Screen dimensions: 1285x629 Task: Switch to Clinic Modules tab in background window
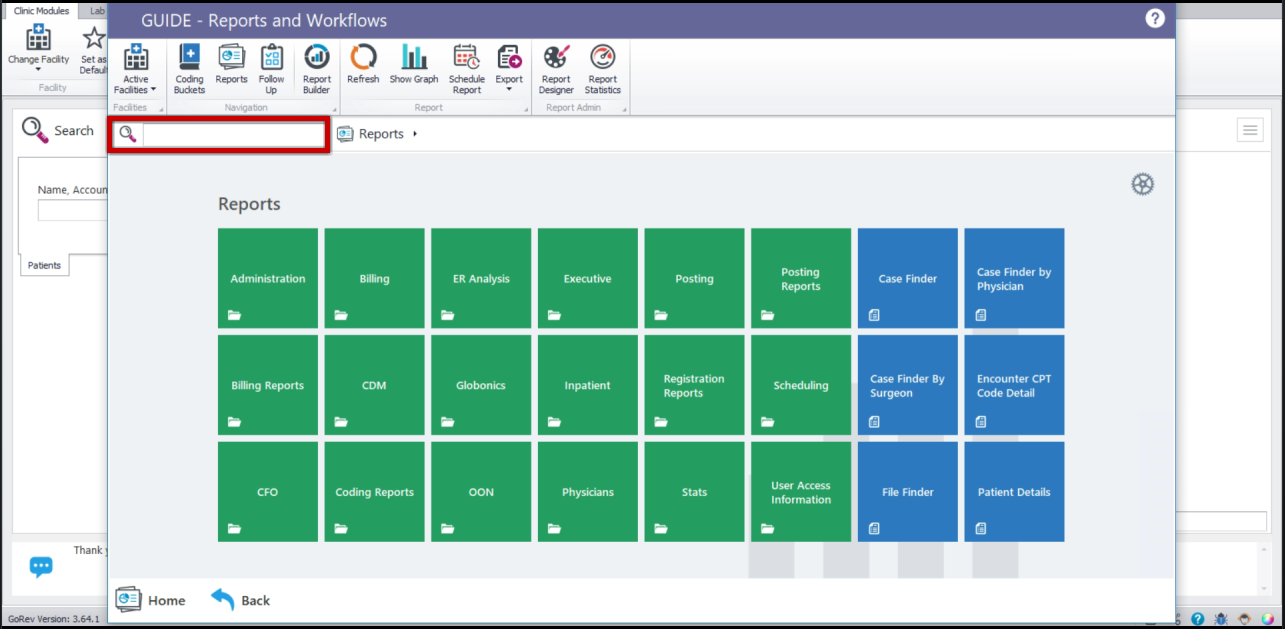pos(41,11)
